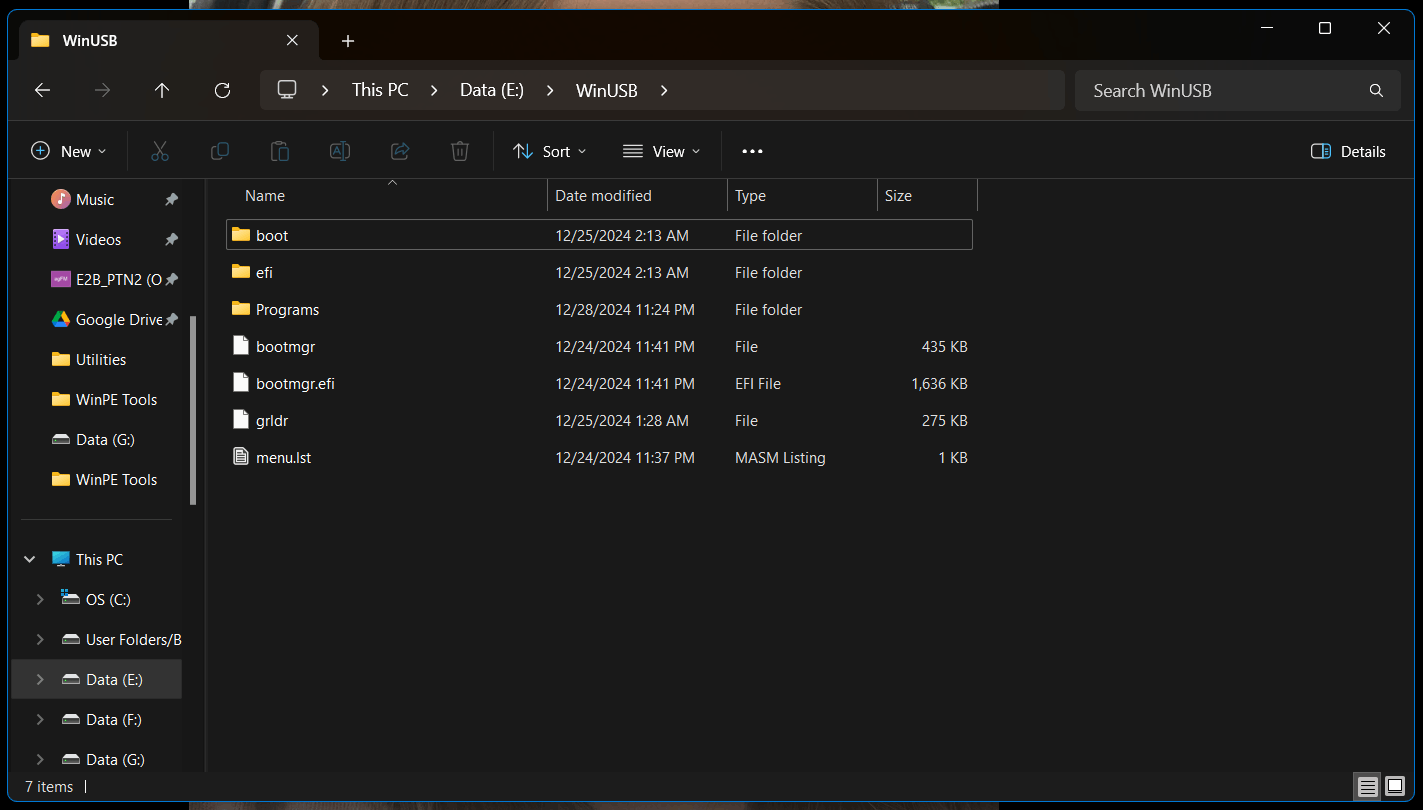1423x810 pixels.
Task: Close the WinUSB tab
Action: pyautogui.click(x=292, y=40)
